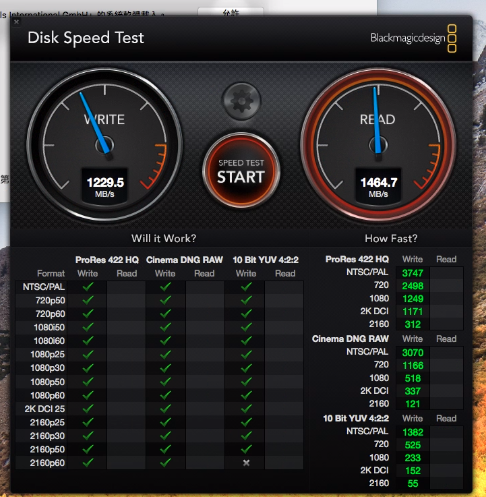
Task: Click the ProRes 2K DCI write value 1171
Action: click(x=413, y=311)
